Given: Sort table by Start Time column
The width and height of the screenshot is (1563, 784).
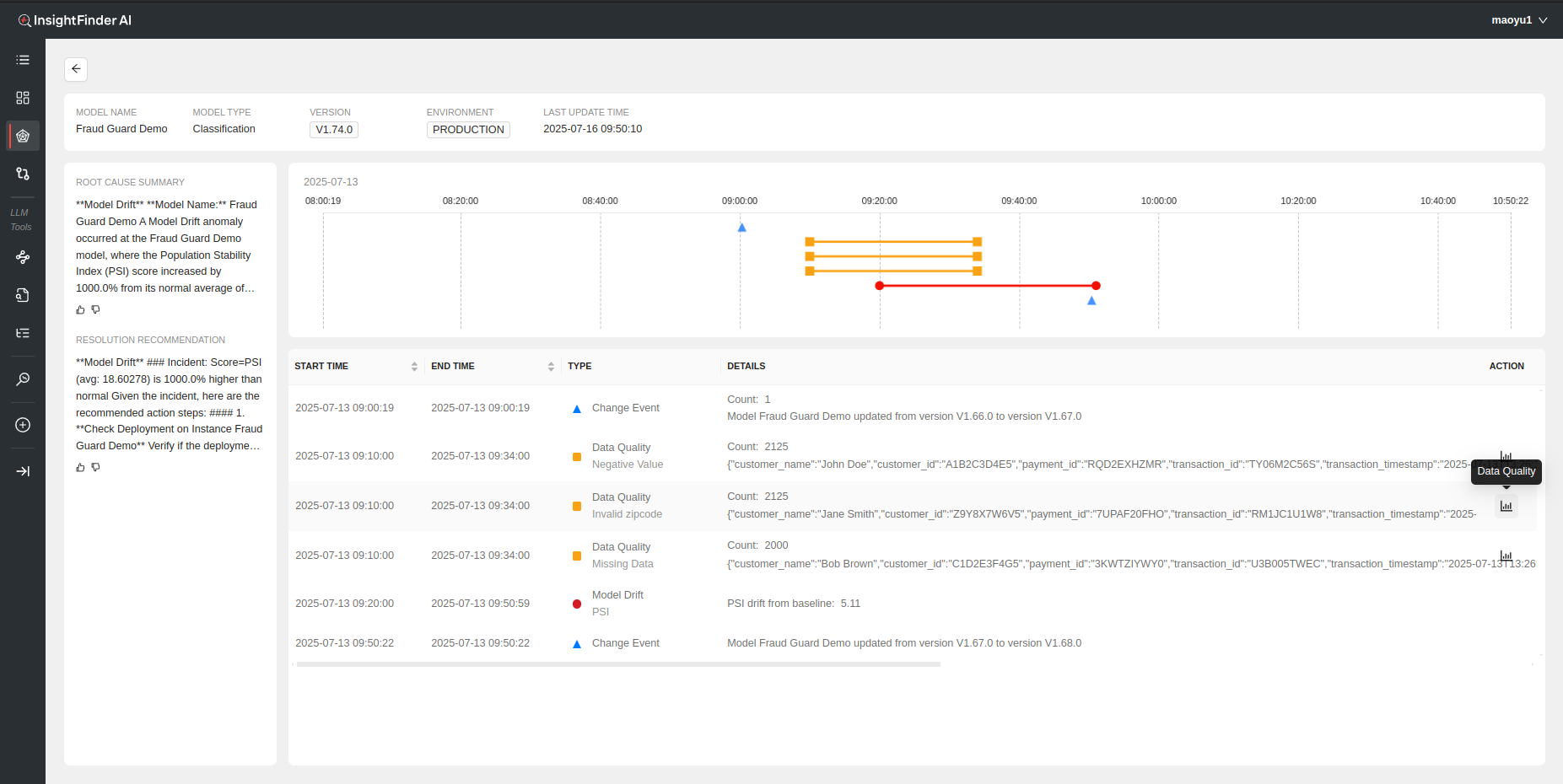Looking at the screenshot, I should [x=414, y=367].
